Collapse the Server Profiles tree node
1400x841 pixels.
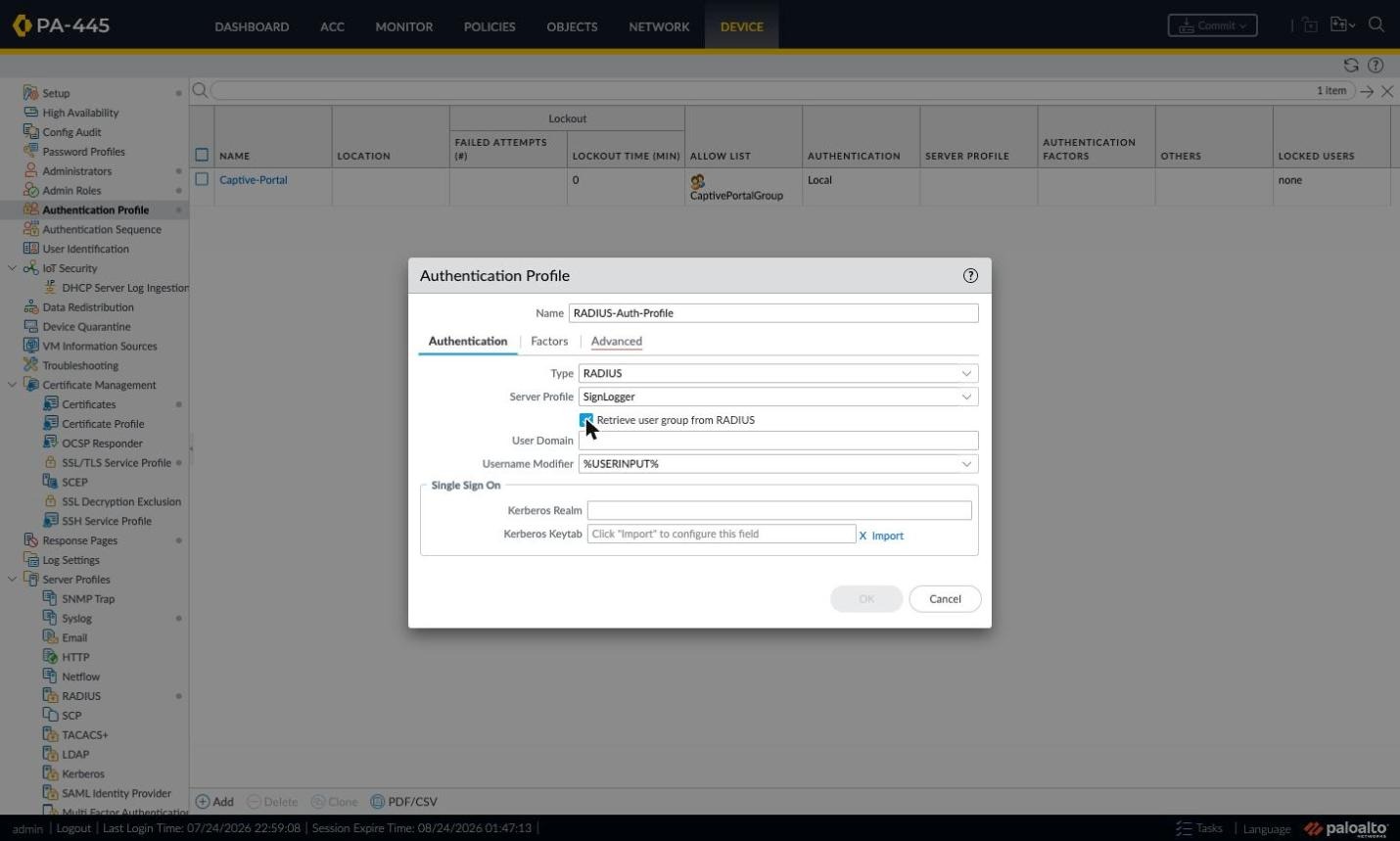point(12,580)
